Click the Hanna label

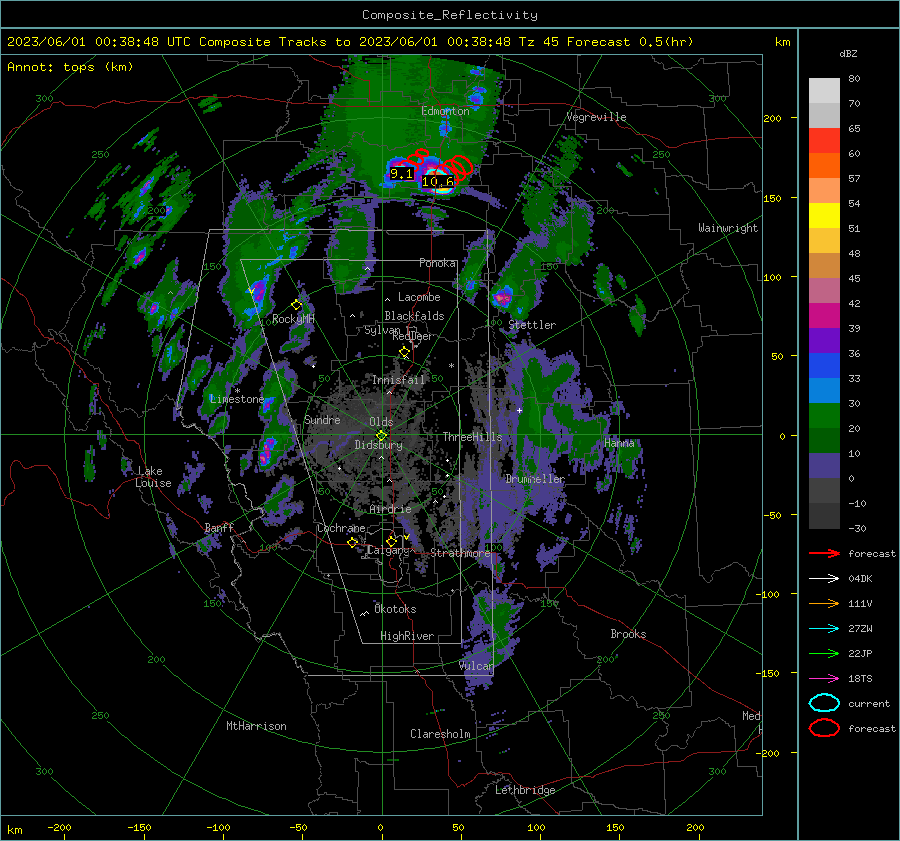[x=619, y=443]
